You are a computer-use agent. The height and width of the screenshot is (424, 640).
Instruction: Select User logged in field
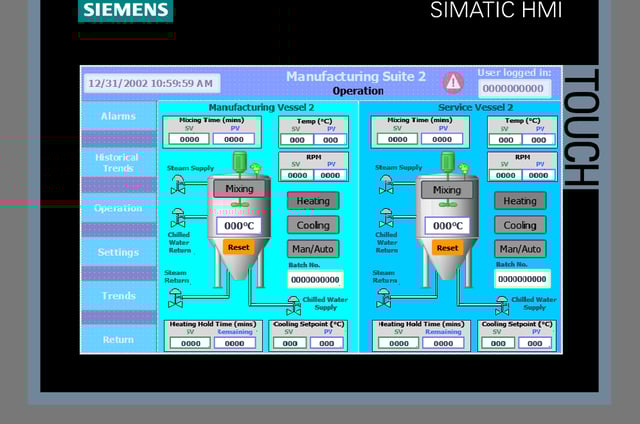click(x=514, y=88)
